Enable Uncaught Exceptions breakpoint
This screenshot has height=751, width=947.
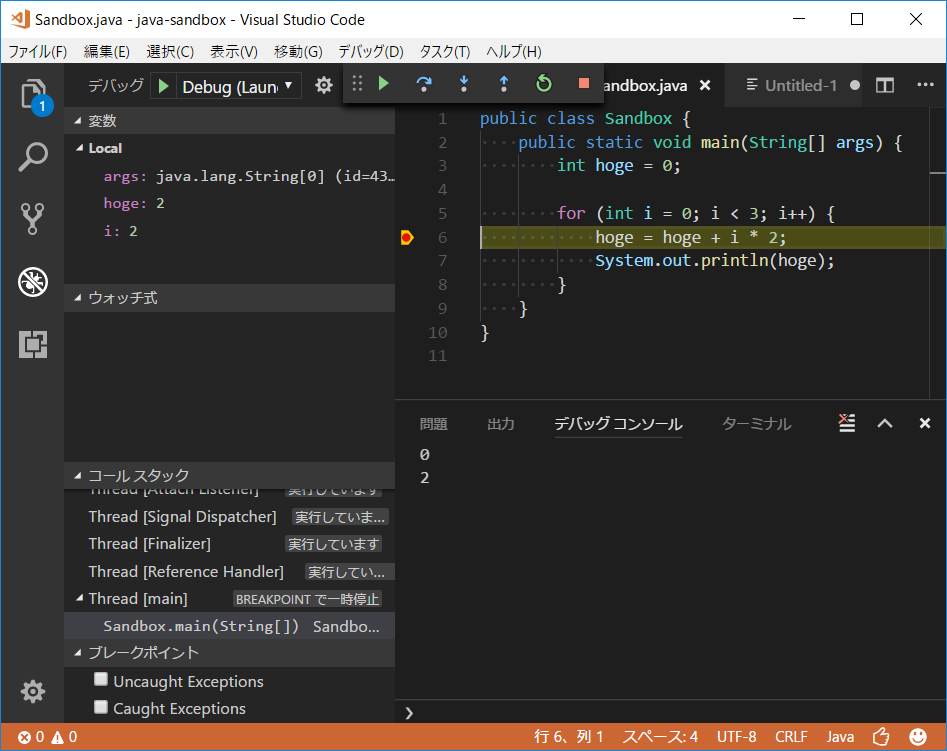coord(101,680)
